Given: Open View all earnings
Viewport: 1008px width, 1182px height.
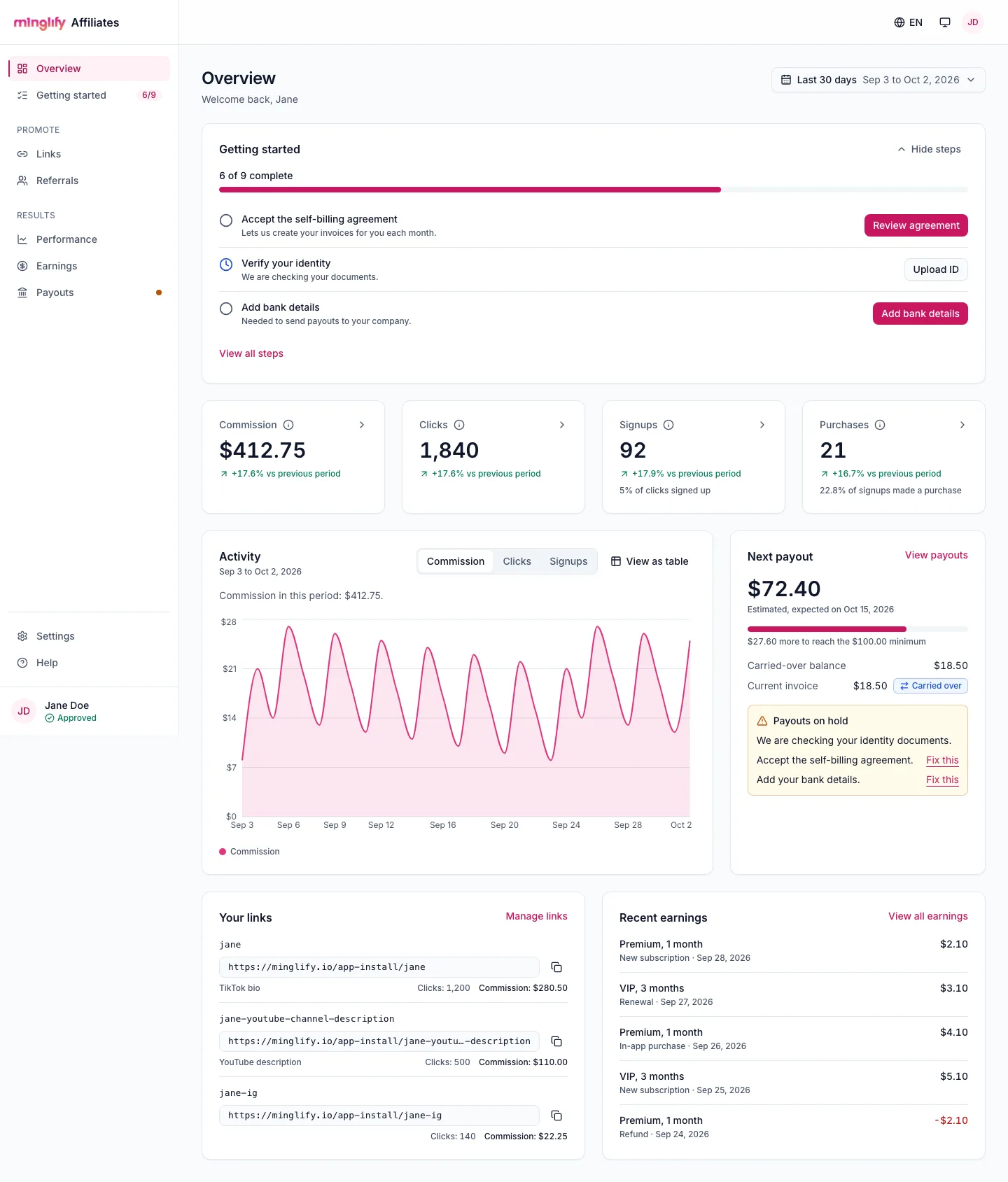Looking at the screenshot, I should point(927,916).
